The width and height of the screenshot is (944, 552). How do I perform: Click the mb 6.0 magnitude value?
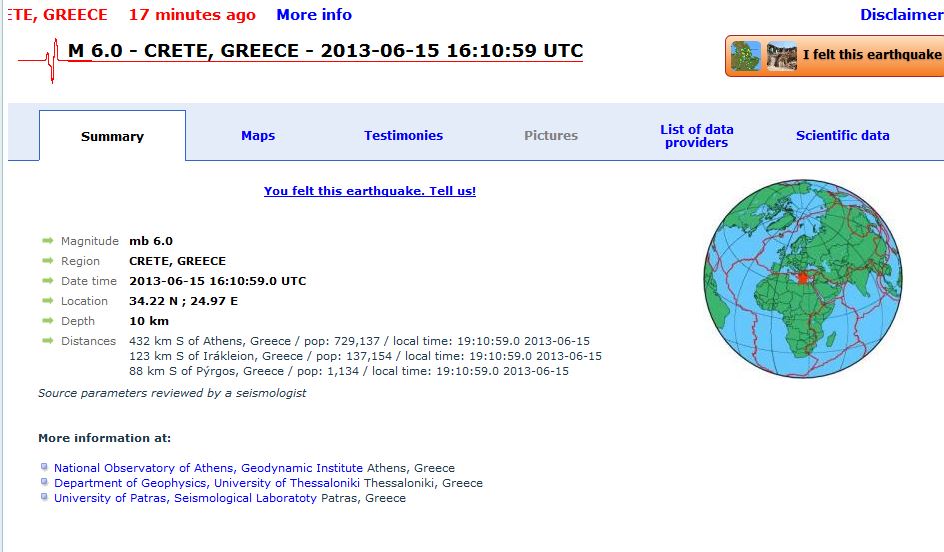point(151,241)
